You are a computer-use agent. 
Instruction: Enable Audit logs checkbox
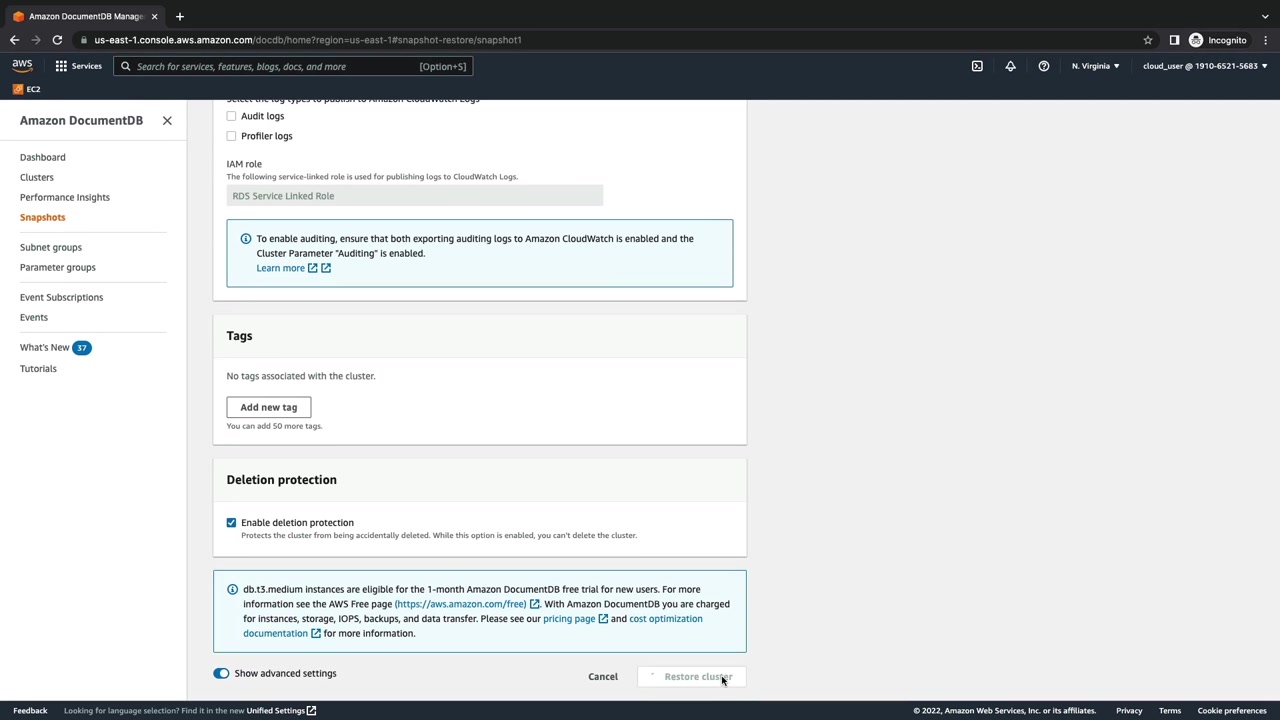point(232,116)
